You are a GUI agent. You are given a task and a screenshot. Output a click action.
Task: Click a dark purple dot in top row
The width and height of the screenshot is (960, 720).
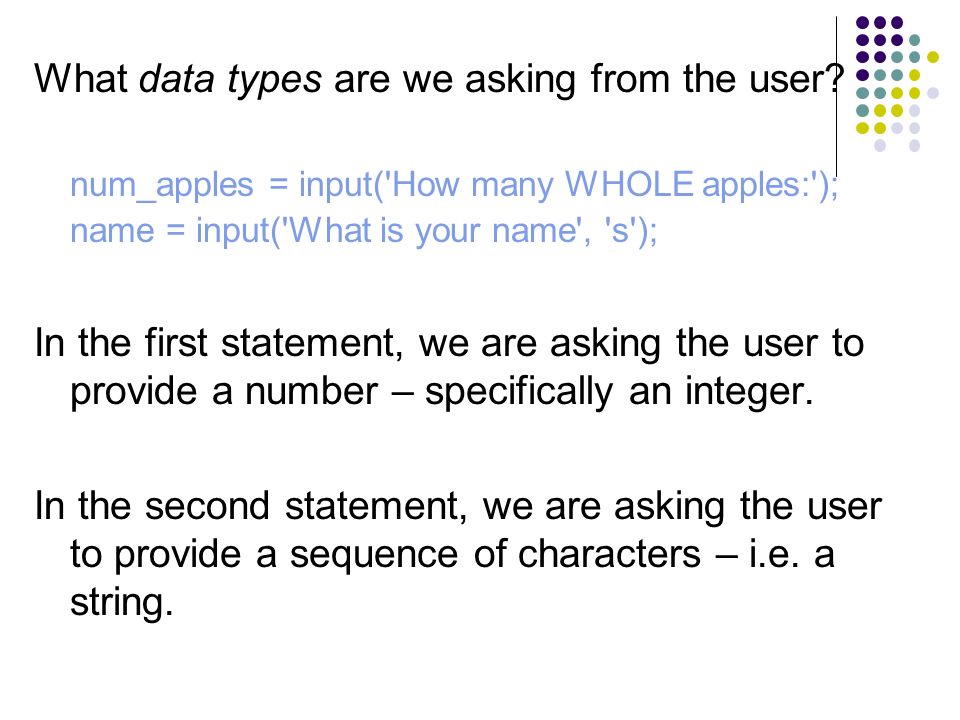[880, 23]
